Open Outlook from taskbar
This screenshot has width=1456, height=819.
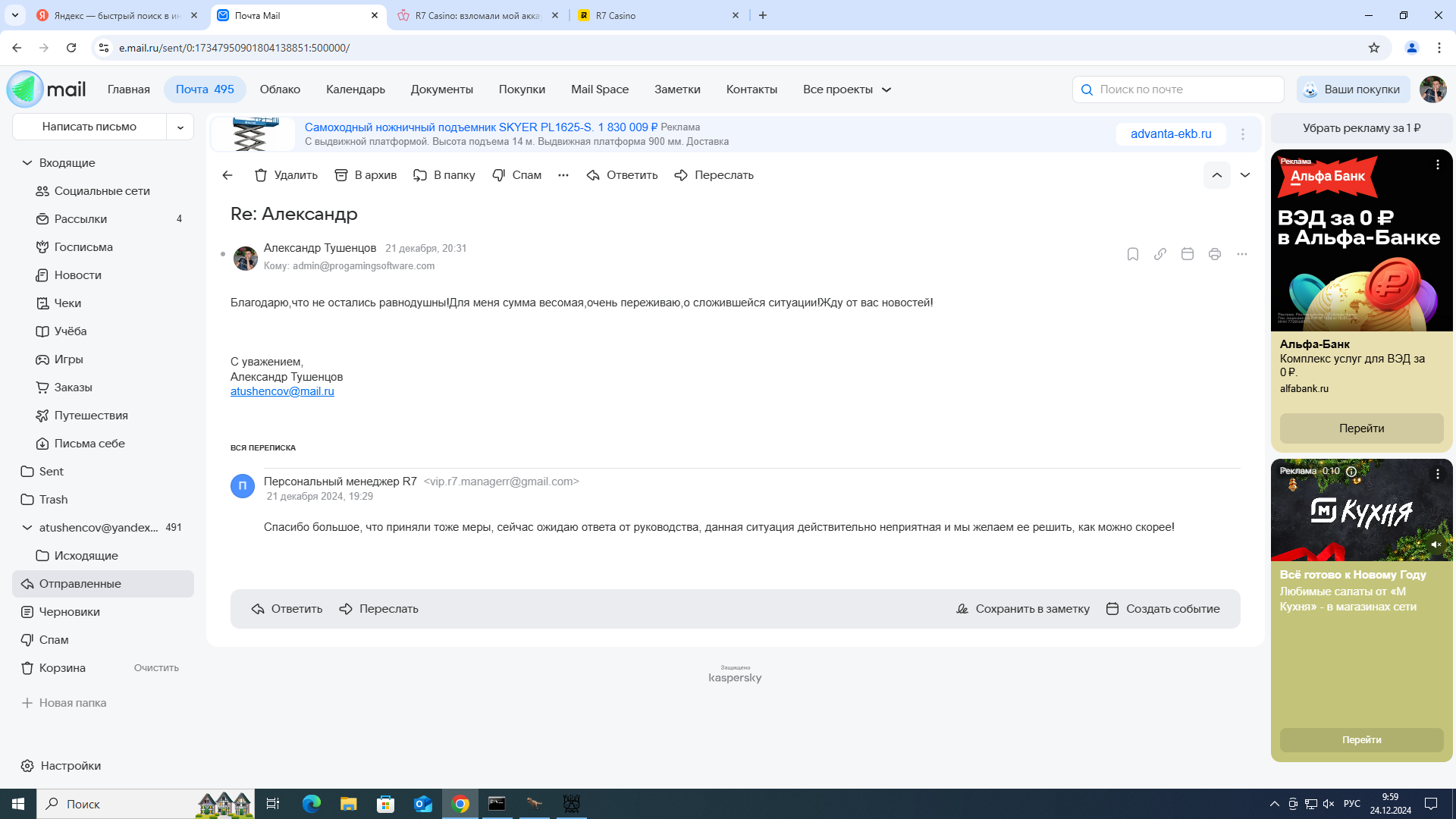[x=423, y=804]
